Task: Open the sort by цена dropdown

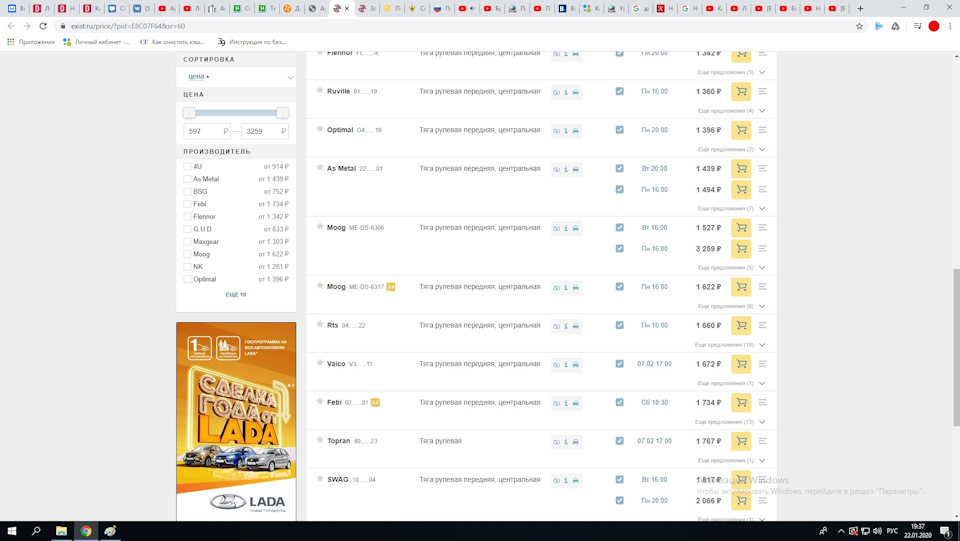Action: pos(236,76)
